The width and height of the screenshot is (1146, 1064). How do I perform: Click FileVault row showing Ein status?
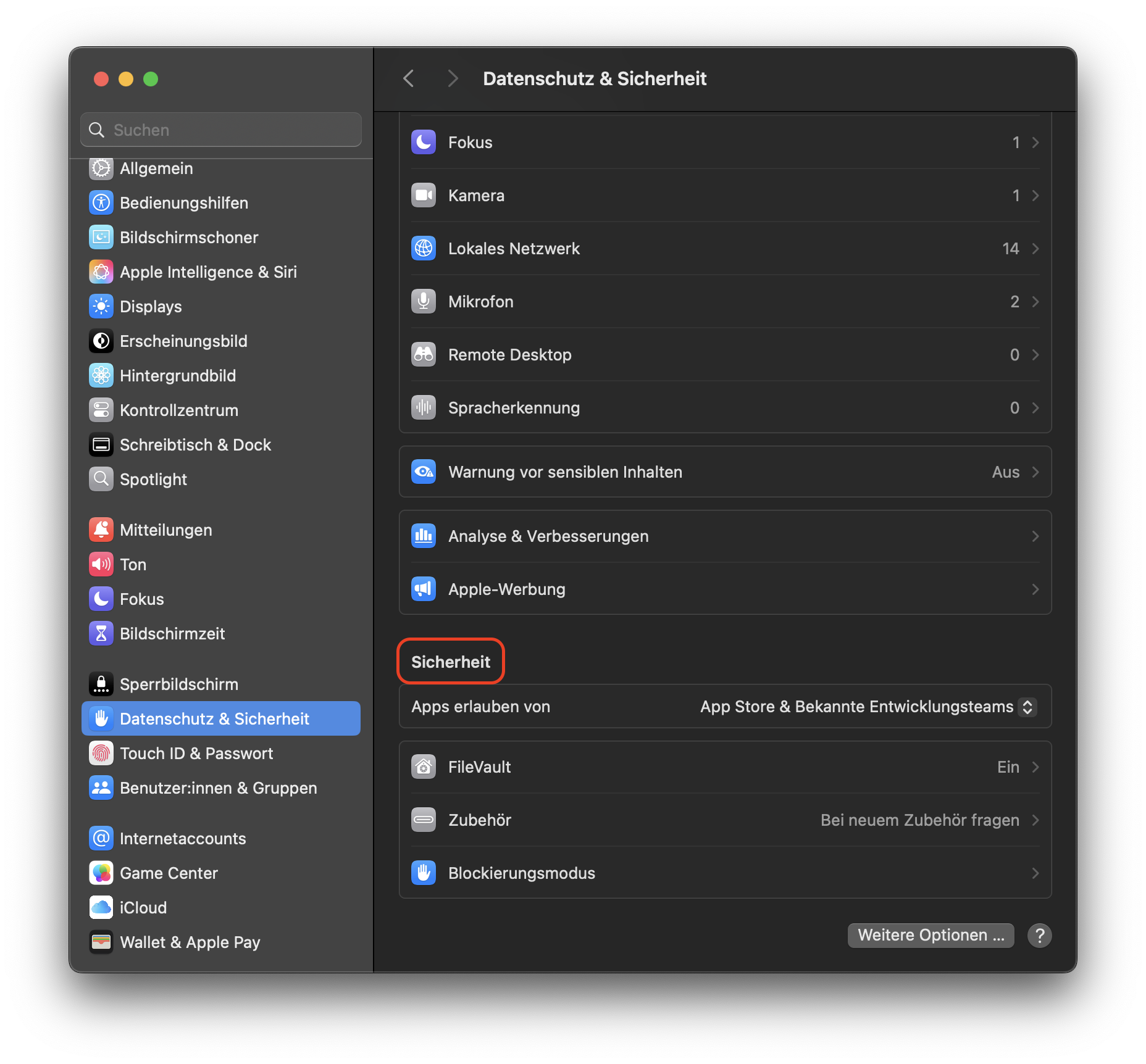click(x=722, y=767)
